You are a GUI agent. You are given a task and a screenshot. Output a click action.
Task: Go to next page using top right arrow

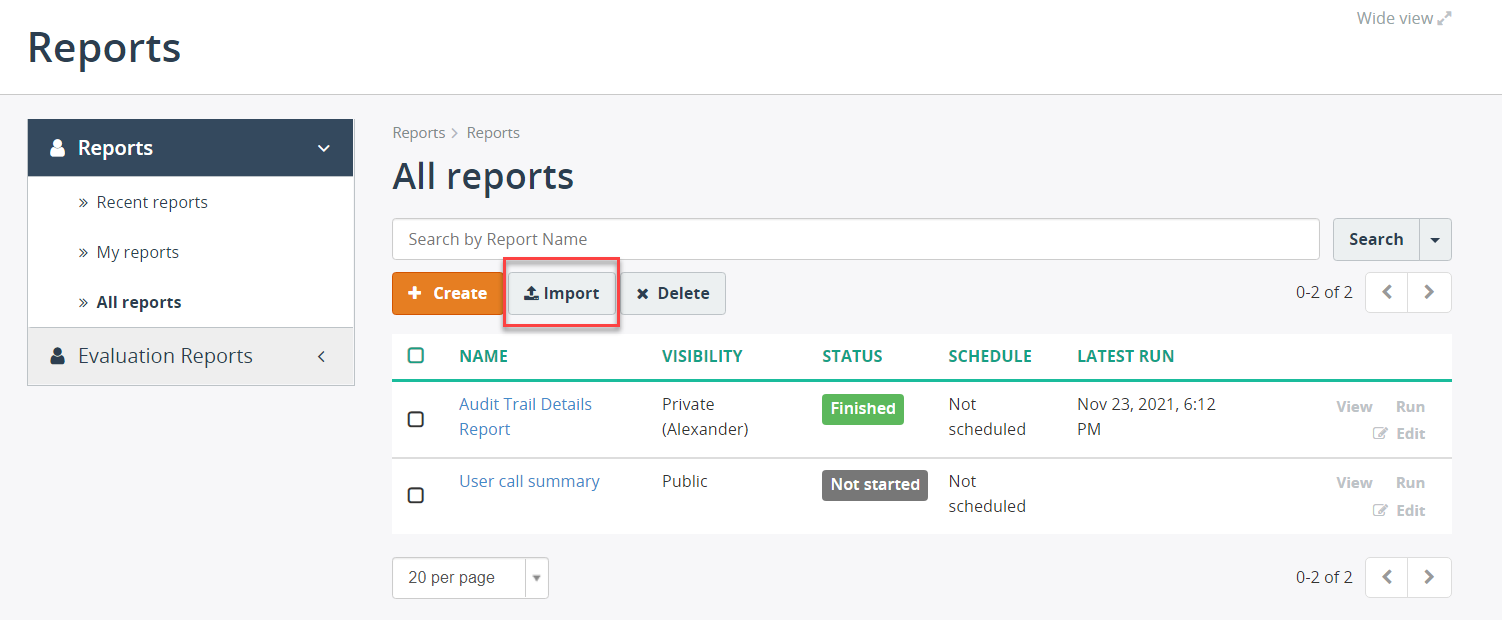(x=1429, y=292)
